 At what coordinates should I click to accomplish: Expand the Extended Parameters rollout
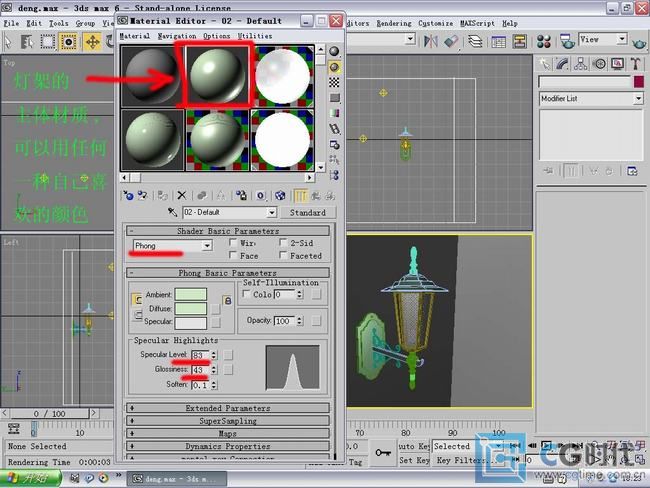point(228,408)
